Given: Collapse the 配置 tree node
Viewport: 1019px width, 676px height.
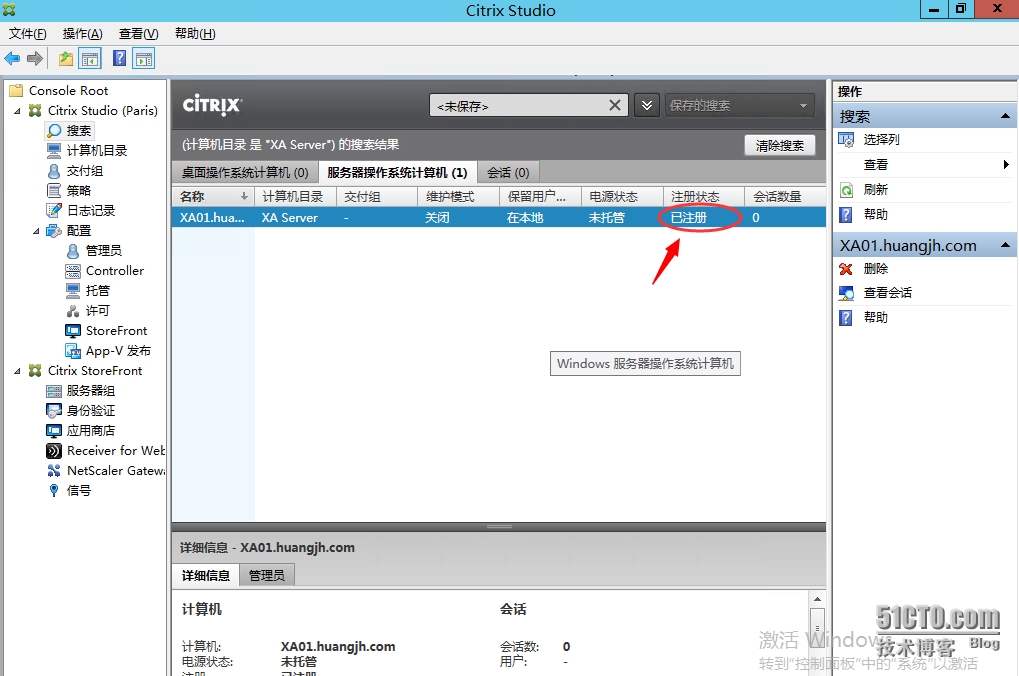Looking at the screenshot, I should point(36,231).
